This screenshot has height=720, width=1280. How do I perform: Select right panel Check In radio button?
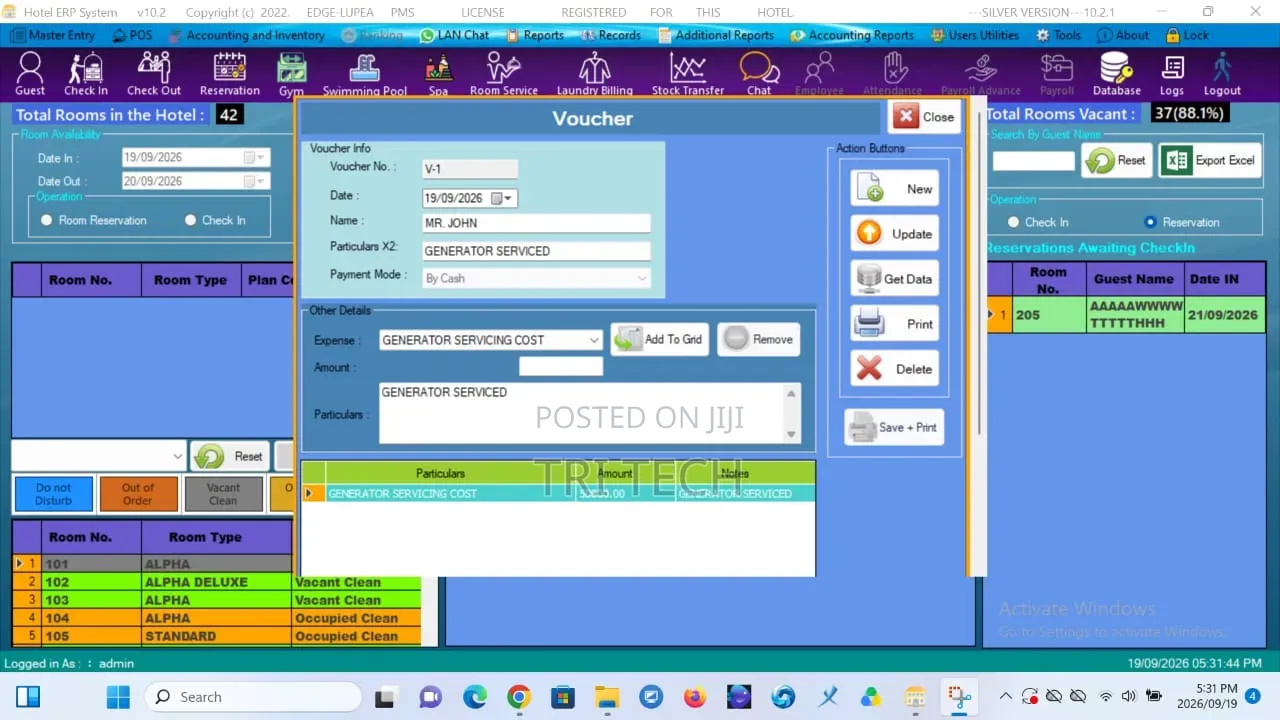pos(1014,222)
